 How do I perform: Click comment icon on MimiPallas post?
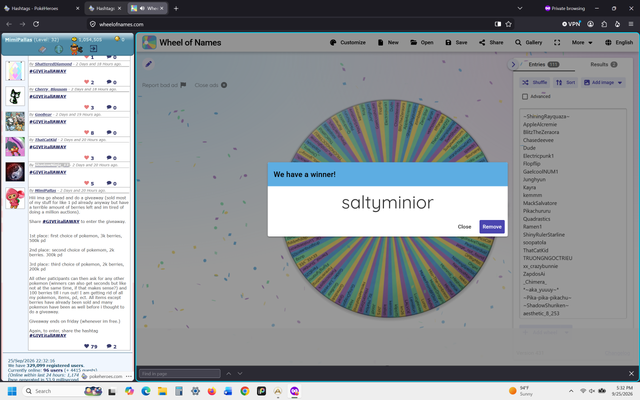point(109,346)
